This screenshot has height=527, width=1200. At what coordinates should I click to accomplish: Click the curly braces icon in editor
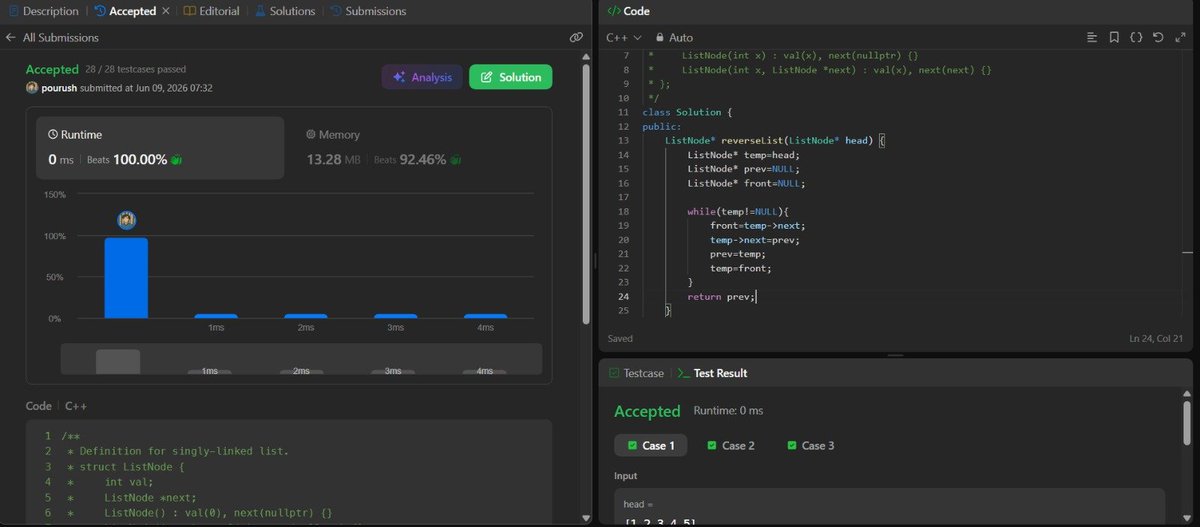1136,37
